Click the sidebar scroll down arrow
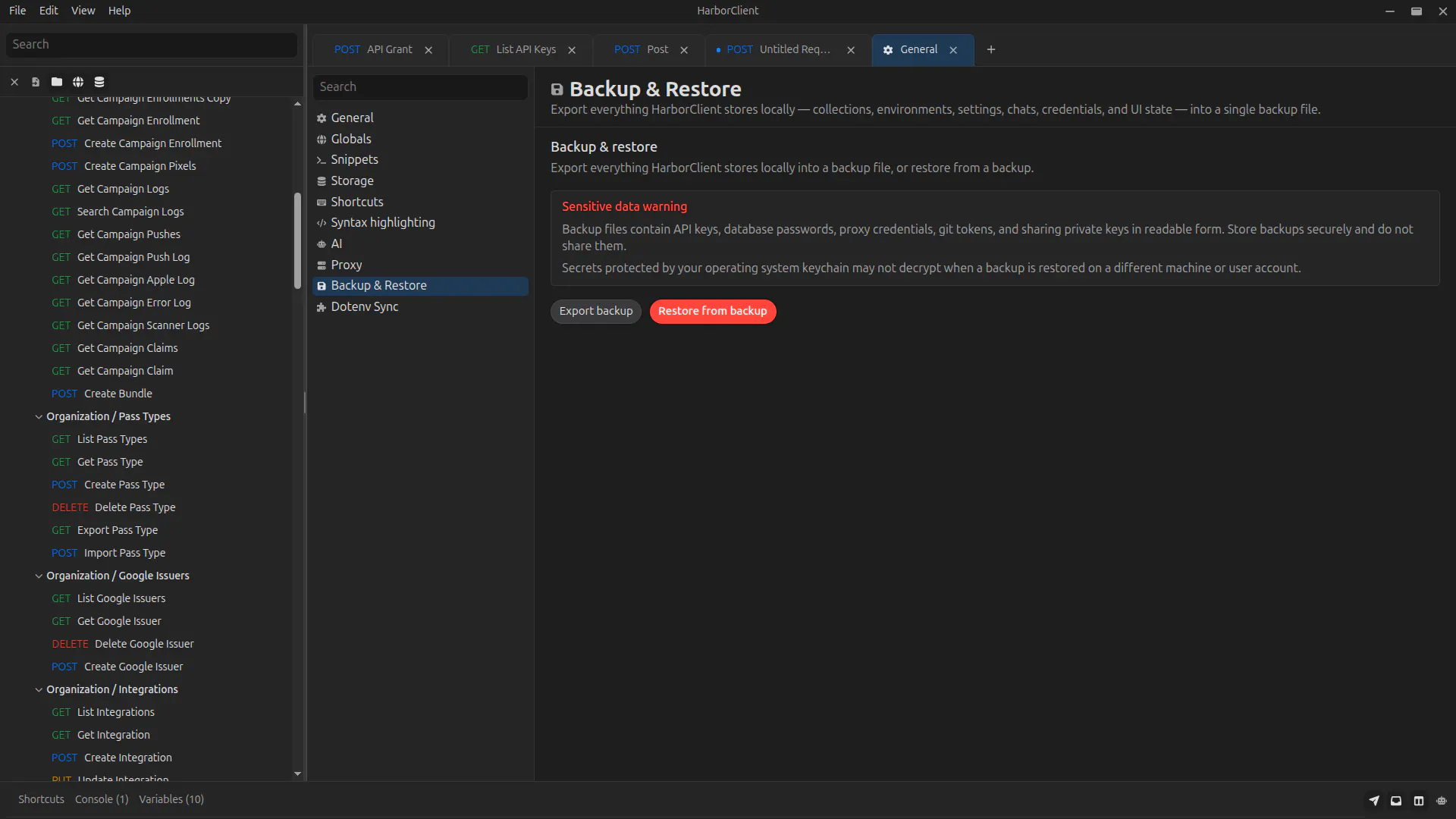Screen dimensions: 1456x819 pos(297,774)
